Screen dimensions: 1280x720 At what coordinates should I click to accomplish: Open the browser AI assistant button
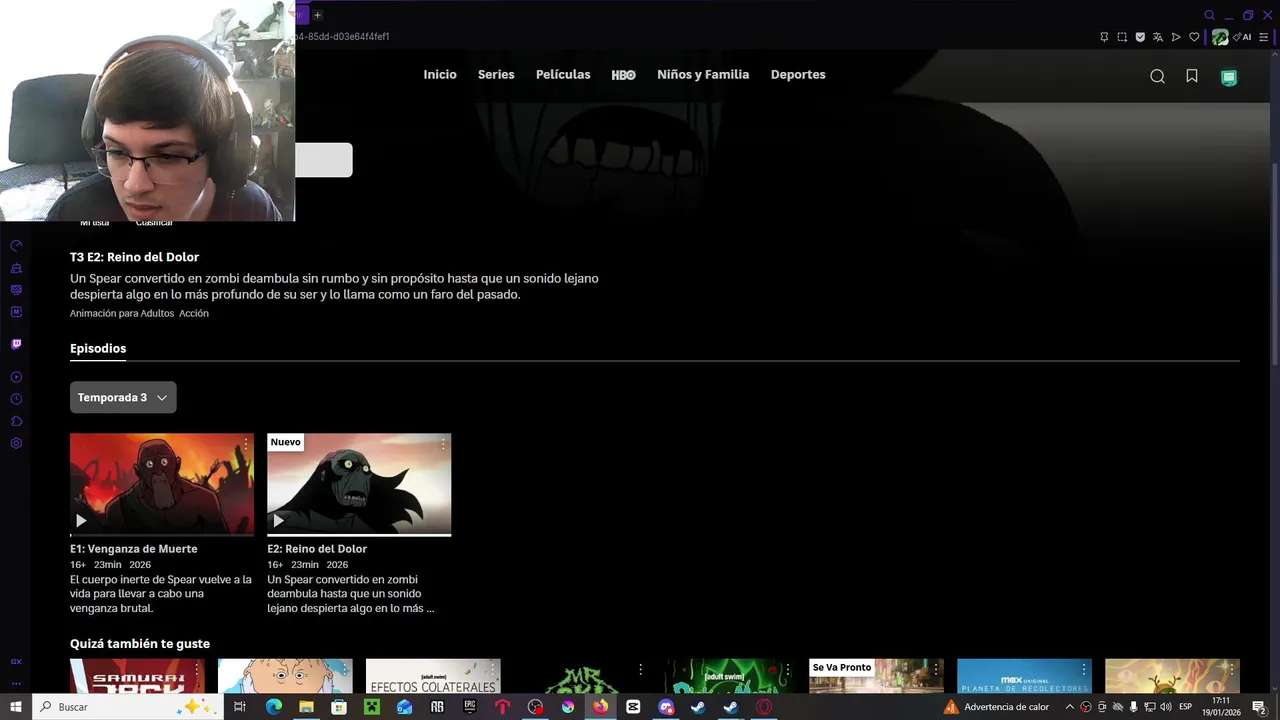click(1243, 37)
